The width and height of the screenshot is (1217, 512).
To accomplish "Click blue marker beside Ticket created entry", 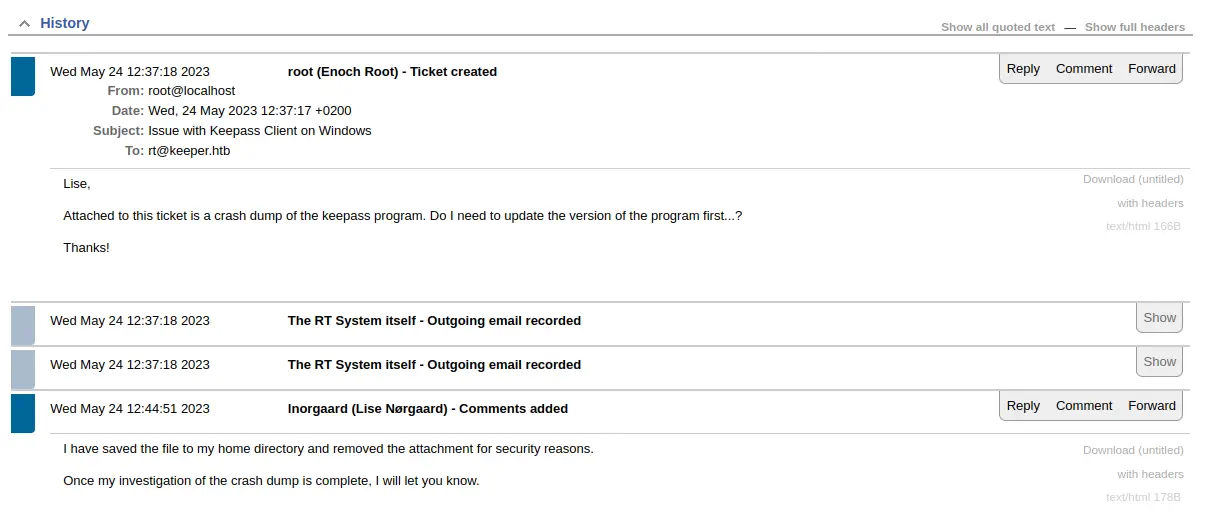I will pyautogui.click(x=23, y=77).
